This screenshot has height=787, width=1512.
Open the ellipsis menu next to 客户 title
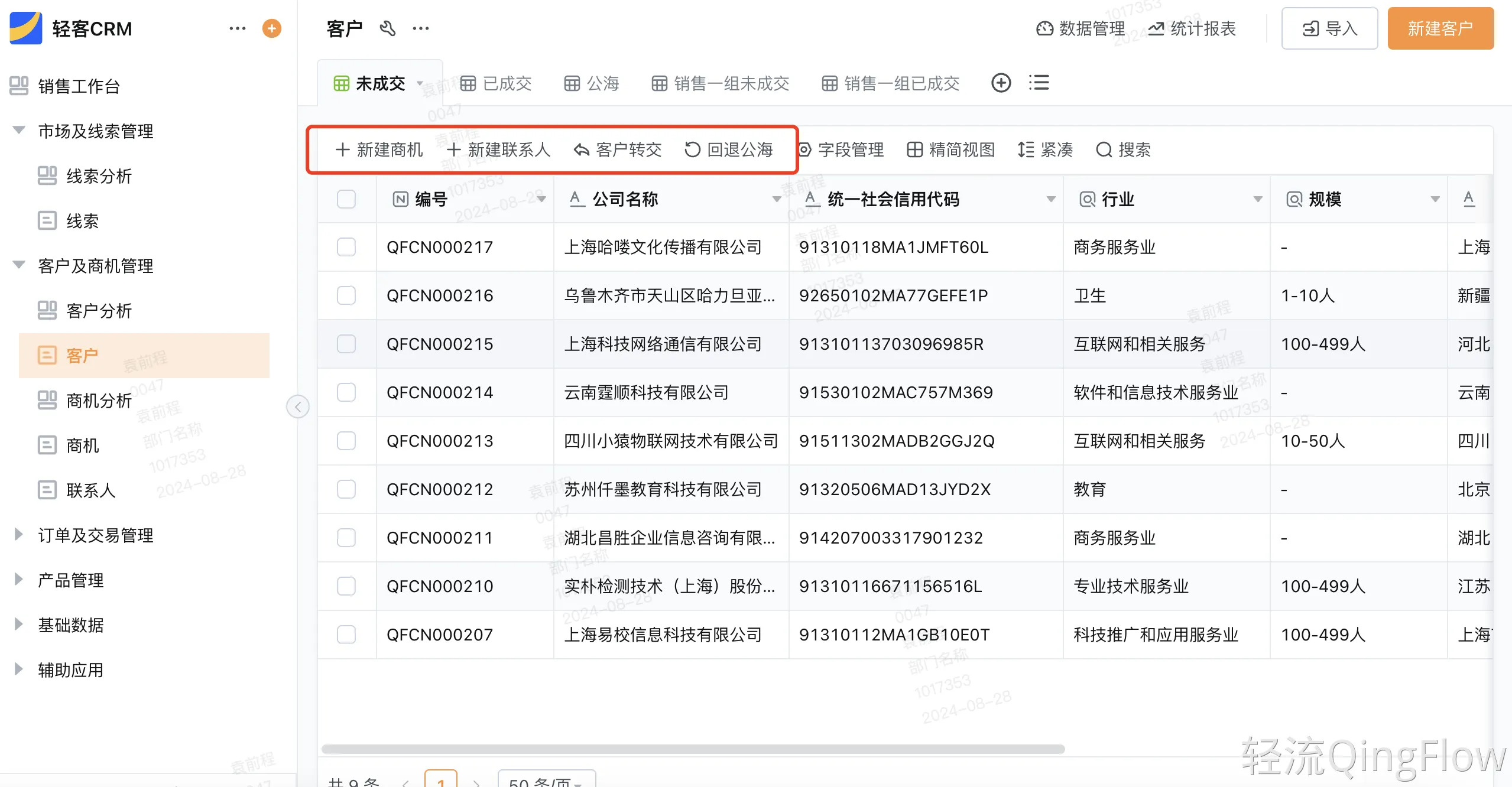click(421, 28)
